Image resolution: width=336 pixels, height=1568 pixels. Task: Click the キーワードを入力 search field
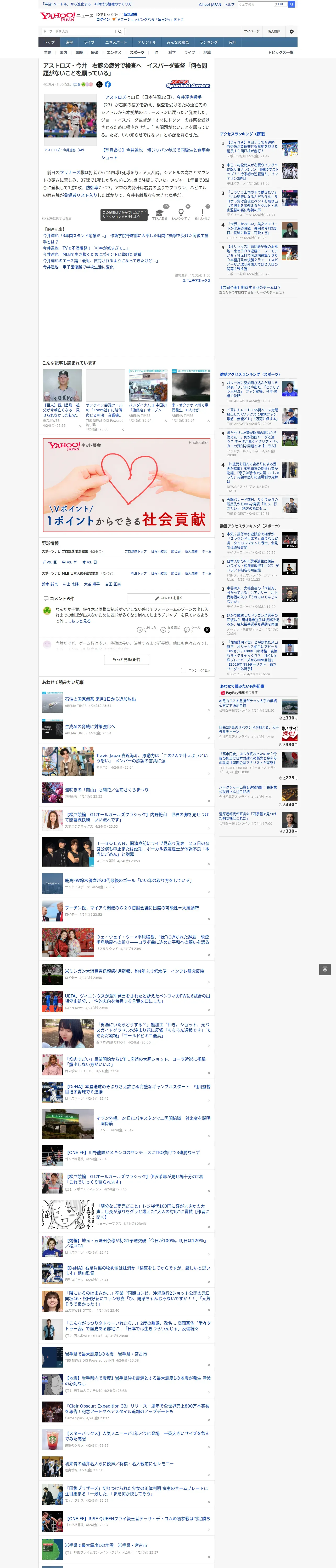tap(79, 31)
